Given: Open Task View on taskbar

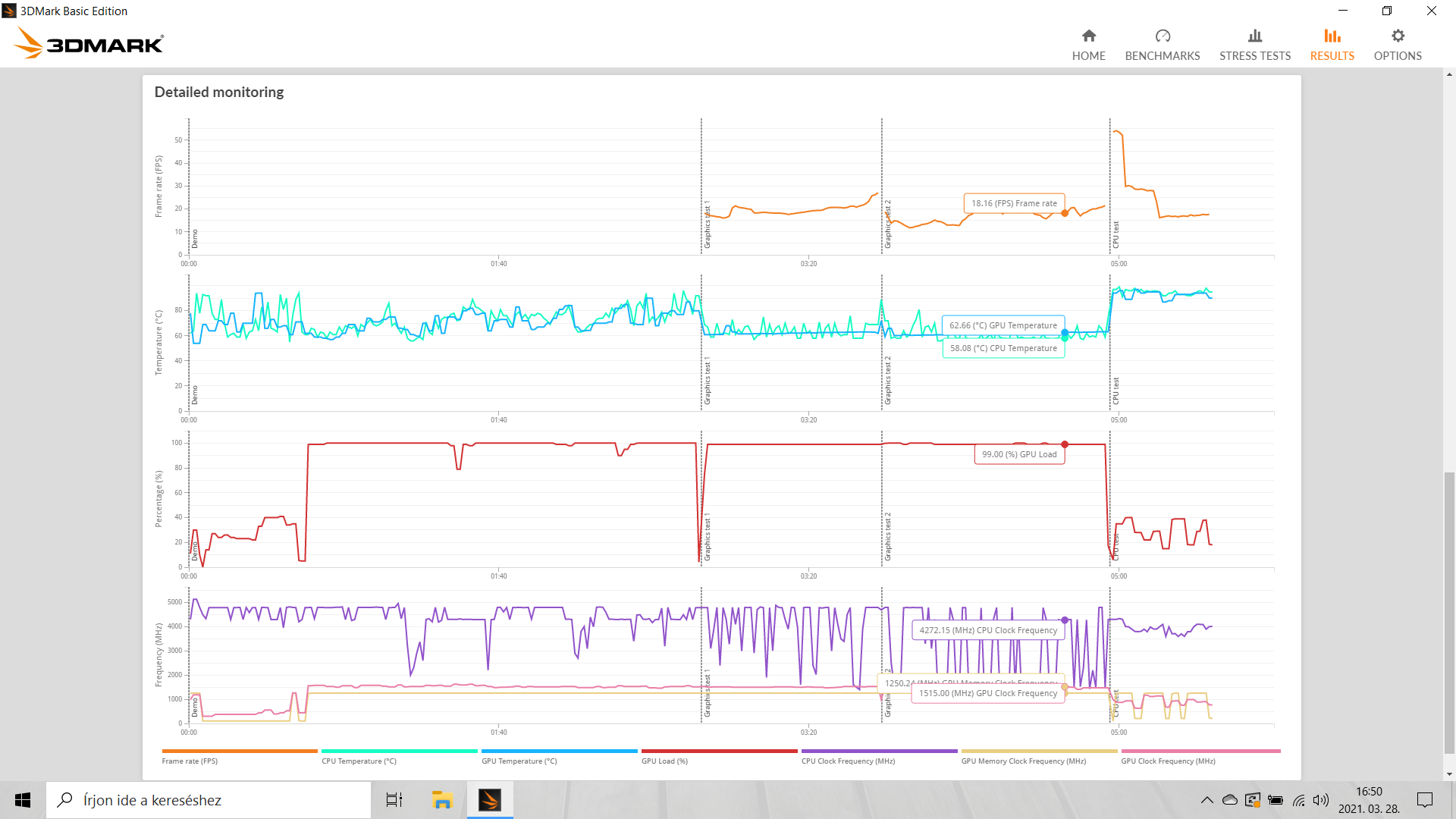Looking at the screenshot, I should coord(394,800).
